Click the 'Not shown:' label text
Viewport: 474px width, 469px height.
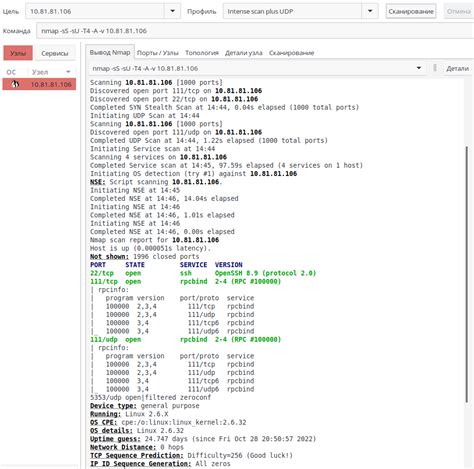[x=109, y=257]
